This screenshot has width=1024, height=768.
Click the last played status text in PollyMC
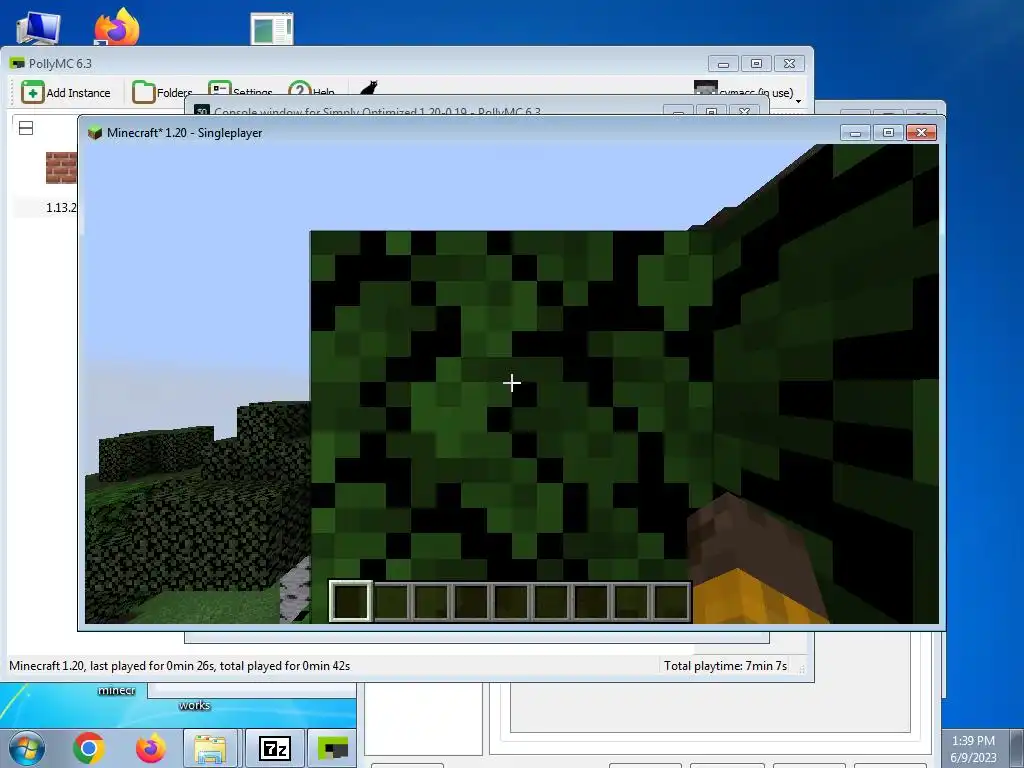tap(180, 665)
